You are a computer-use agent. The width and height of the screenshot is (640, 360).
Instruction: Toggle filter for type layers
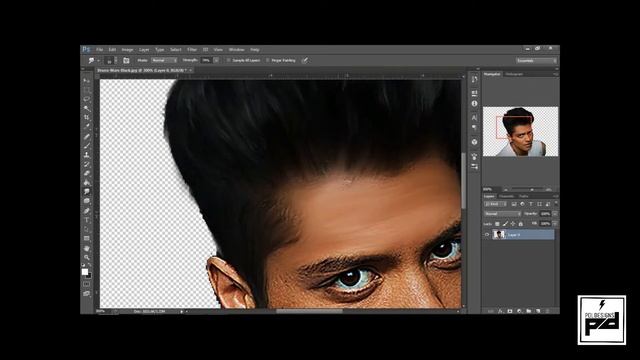531,204
